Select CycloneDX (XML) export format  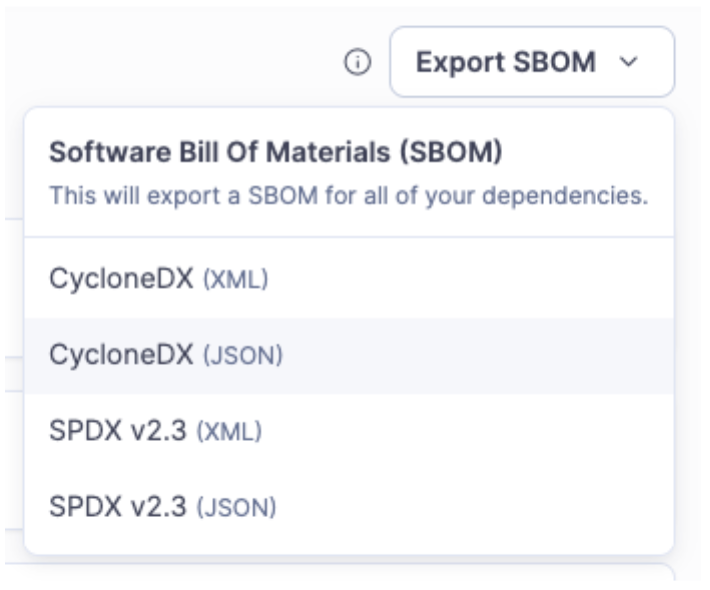click(x=158, y=280)
